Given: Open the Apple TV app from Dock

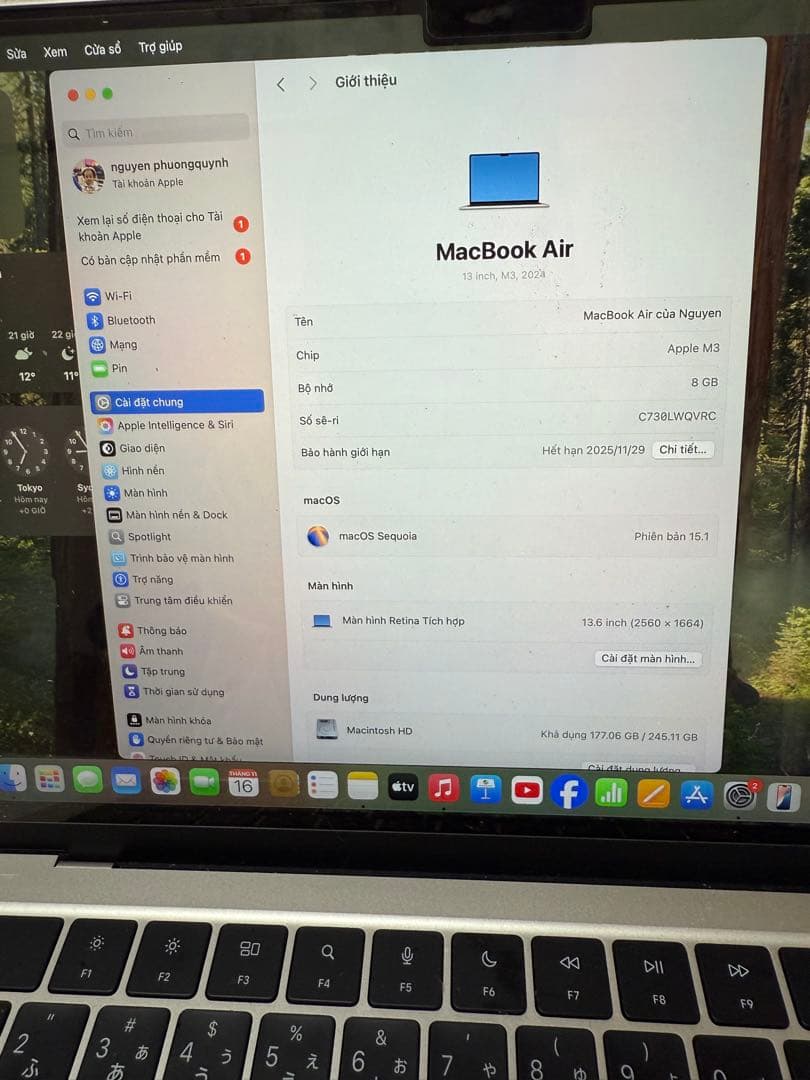Looking at the screenshot, I should pos(402,788).
